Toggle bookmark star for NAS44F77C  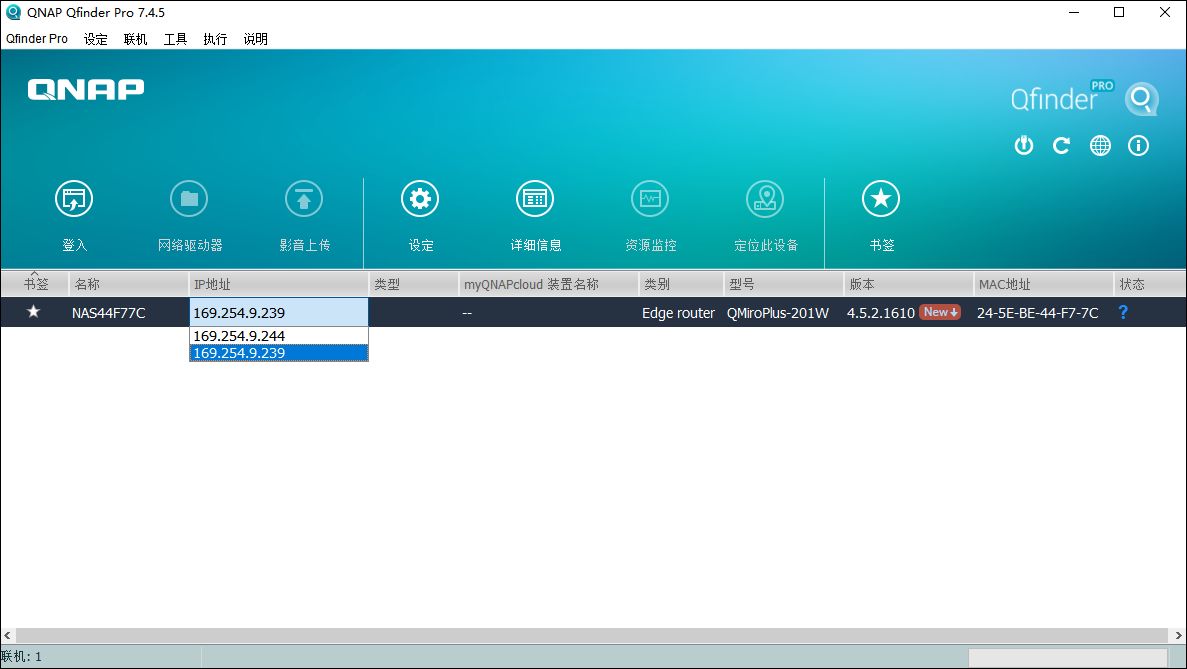(x=33, y=312)
